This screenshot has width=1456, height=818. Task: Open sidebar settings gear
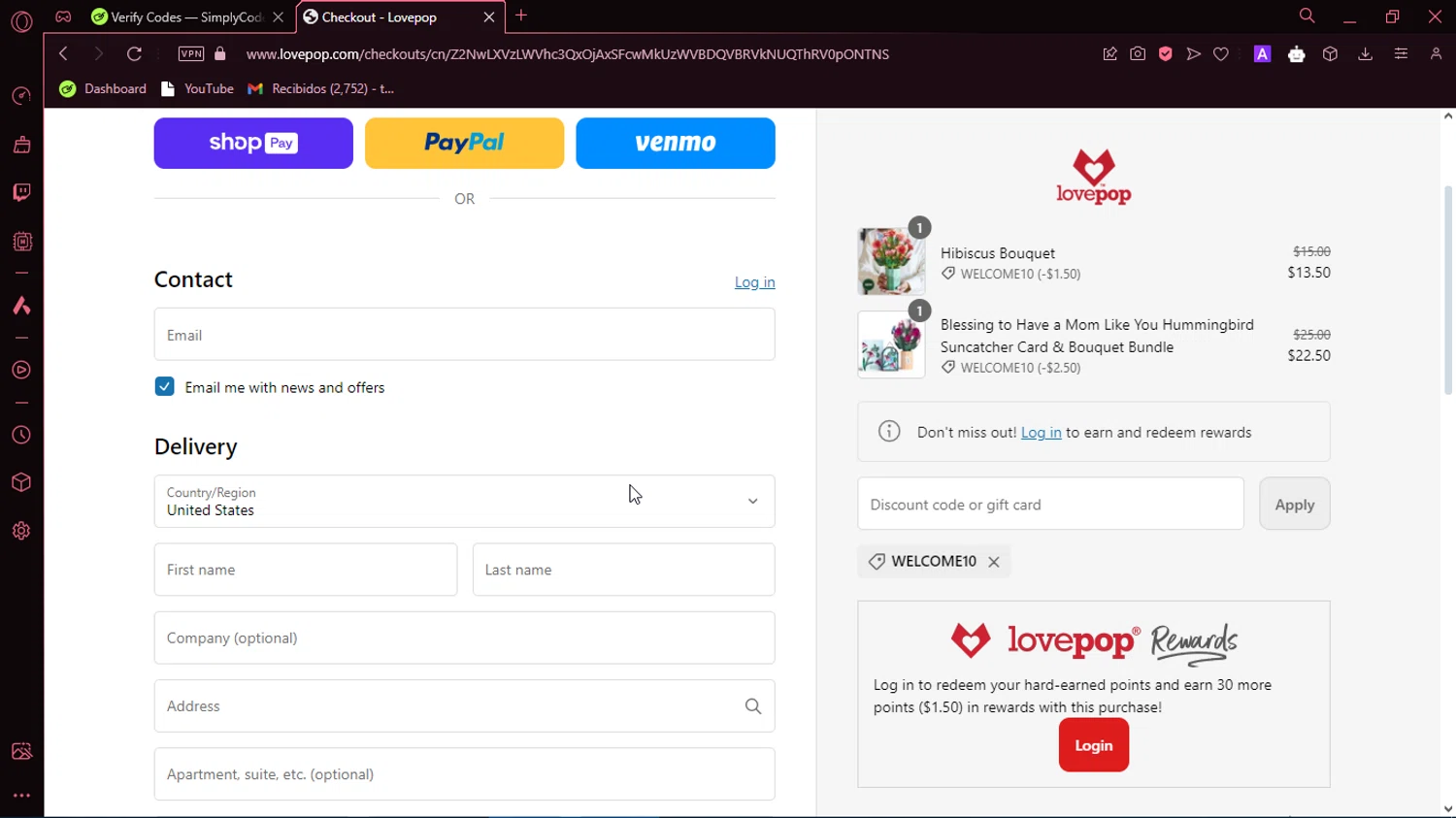(21, 531)
